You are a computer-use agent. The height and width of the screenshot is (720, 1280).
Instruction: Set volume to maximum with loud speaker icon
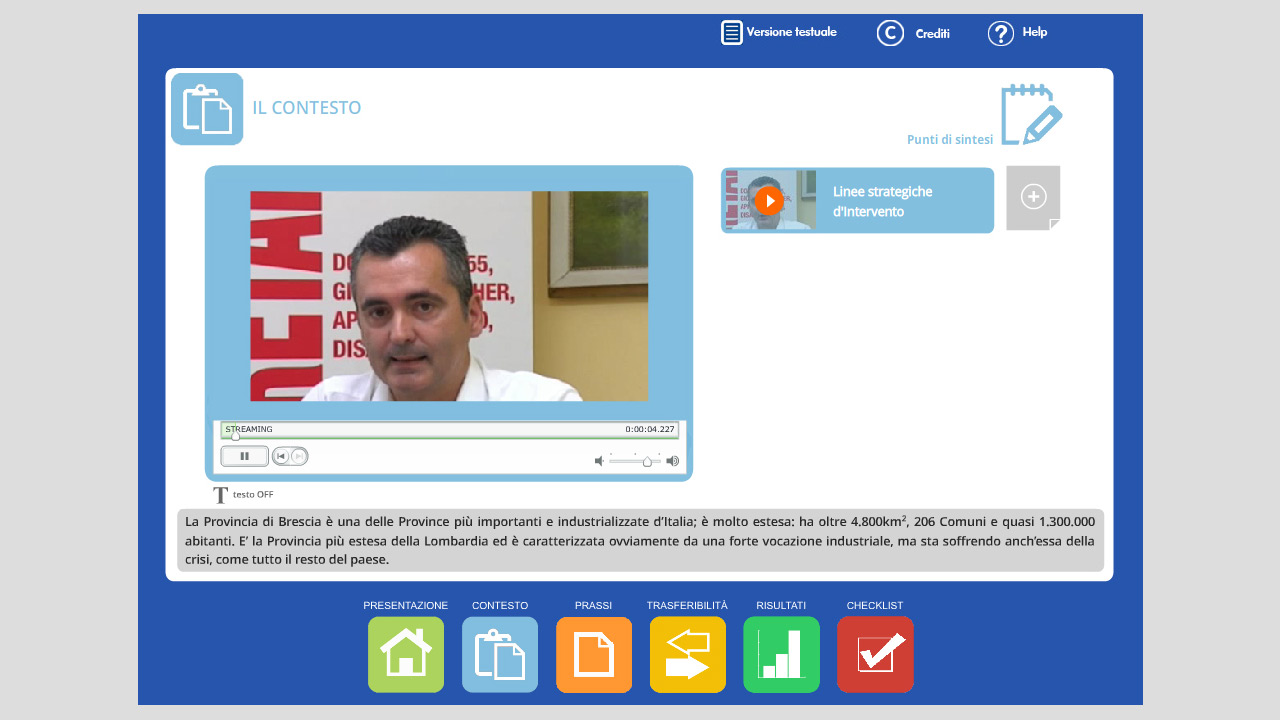pos(673,461)
